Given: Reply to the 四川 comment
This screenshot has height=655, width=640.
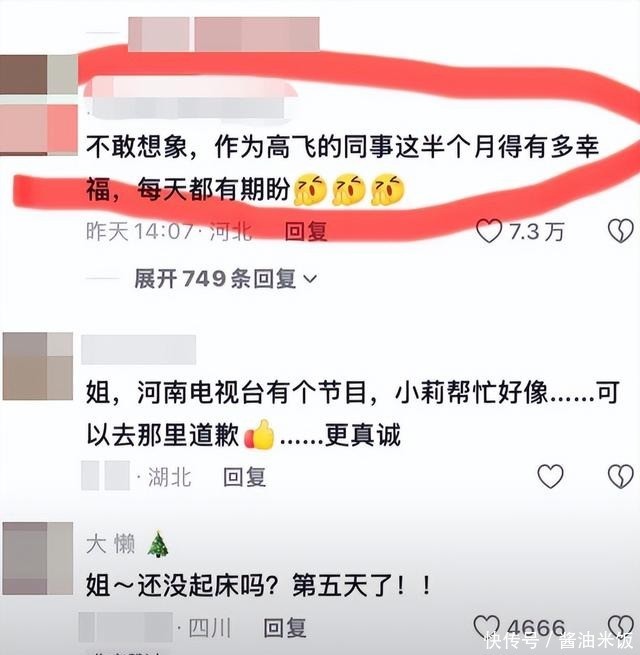Looking at the screenshot, I should [x=285, y=627].
